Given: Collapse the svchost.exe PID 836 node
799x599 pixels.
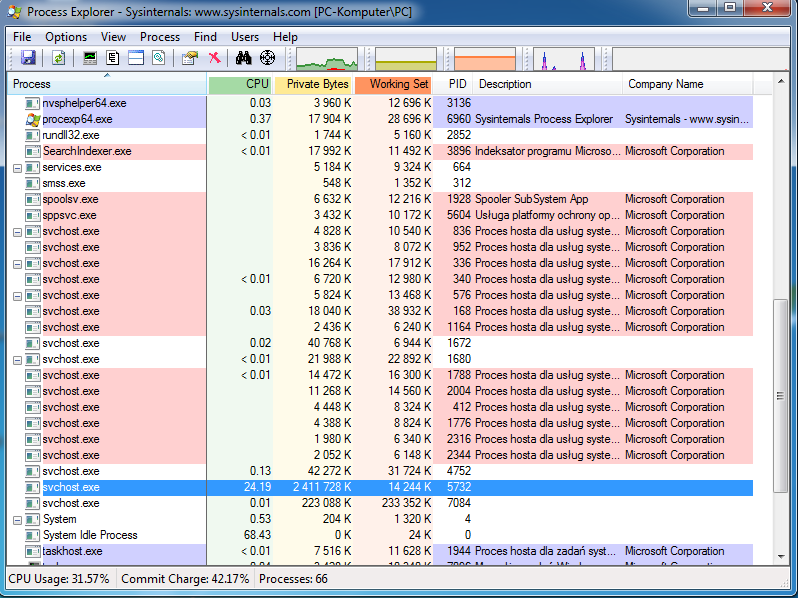Looking at the screenshot, I should tap(17, 232).
